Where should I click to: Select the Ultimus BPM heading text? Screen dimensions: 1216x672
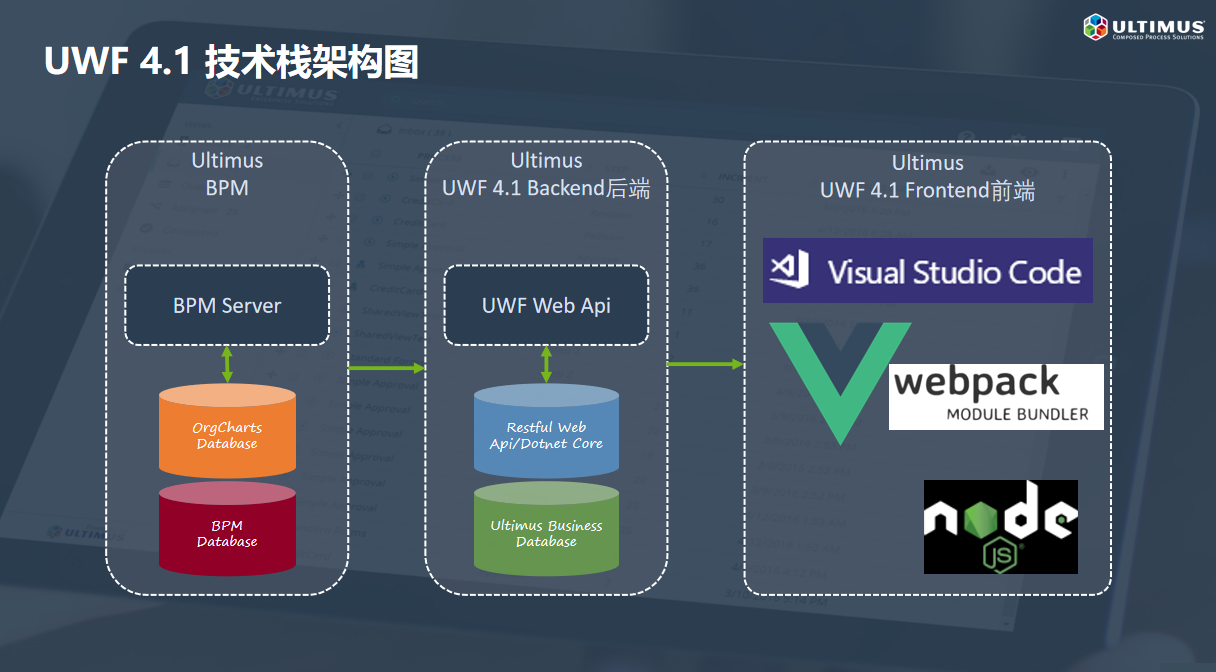point(227,174)
